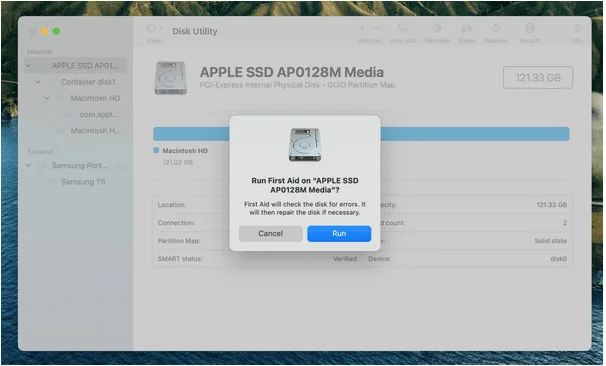Click the large APPLE SSD disk icon
606x366 pixels.
pos(171,78)
